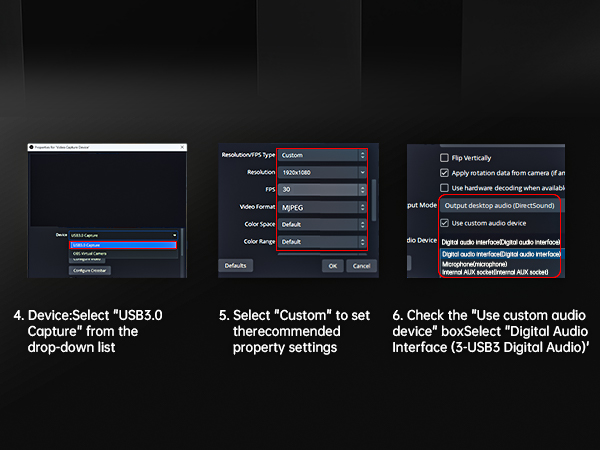Click the properties panel vertical scrollbar
600x450 pixels.
pos(374,200)
